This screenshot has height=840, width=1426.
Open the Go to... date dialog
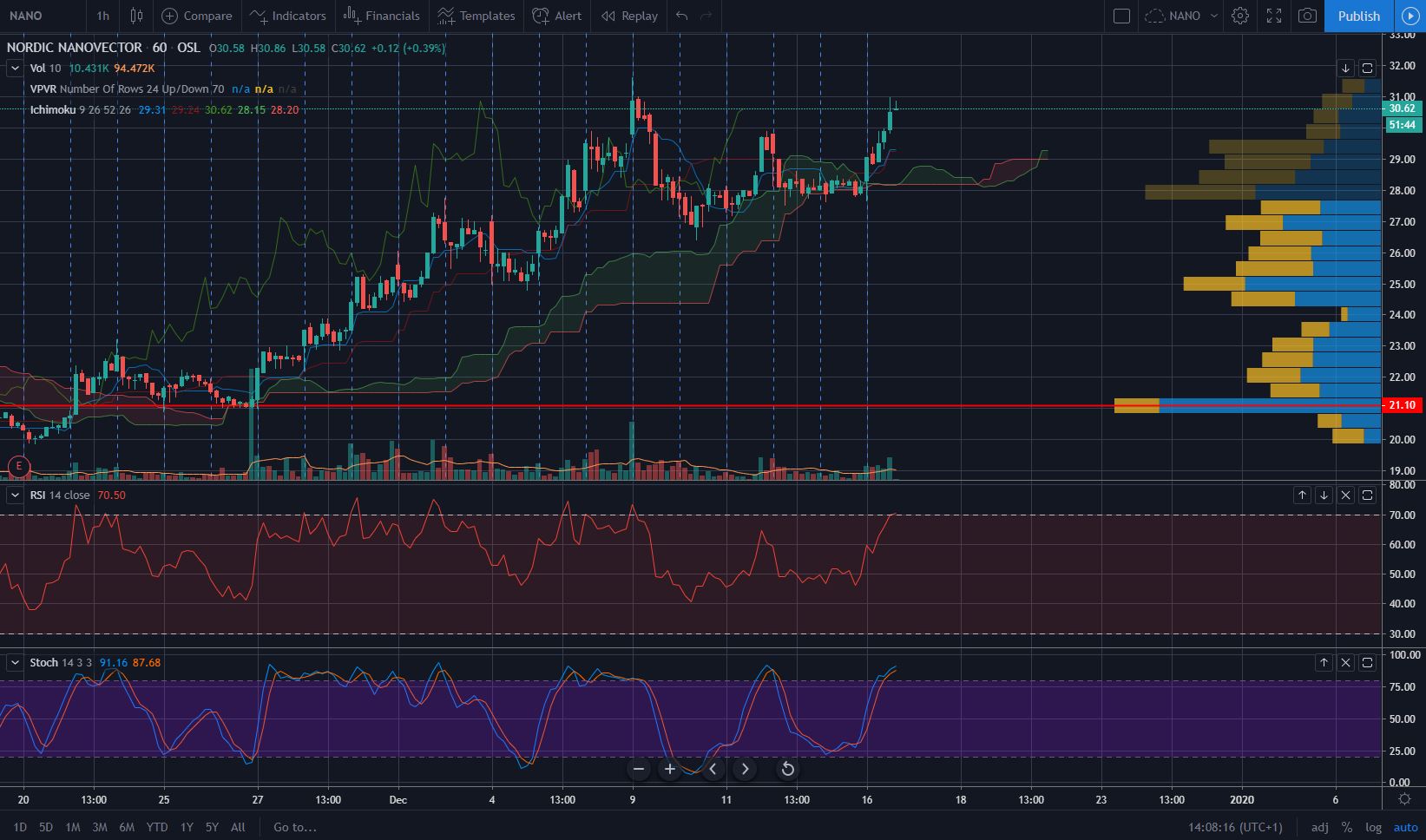tap(295, 827)
